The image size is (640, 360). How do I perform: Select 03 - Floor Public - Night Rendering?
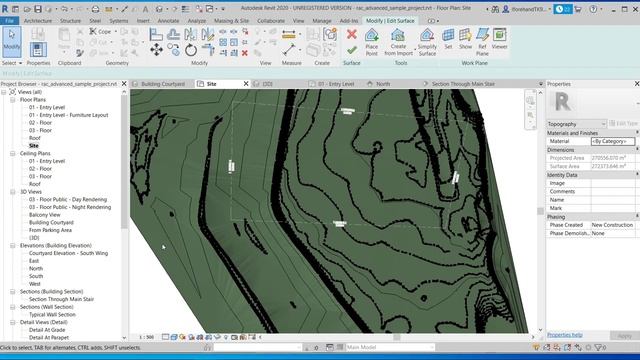[x=70, y=207]
